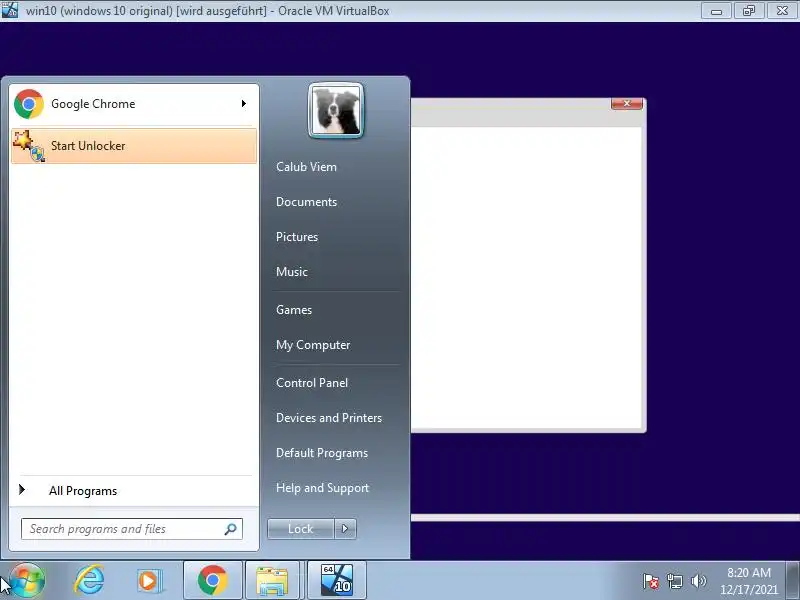This screenshot has height=600, width=800.
Task: Click the Search programs and files box
Action: pos(132,529)
